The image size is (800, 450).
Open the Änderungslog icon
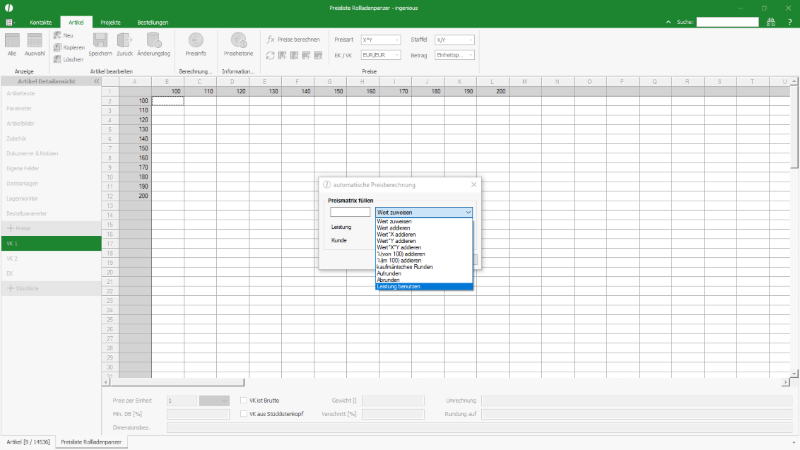point(154,40)
